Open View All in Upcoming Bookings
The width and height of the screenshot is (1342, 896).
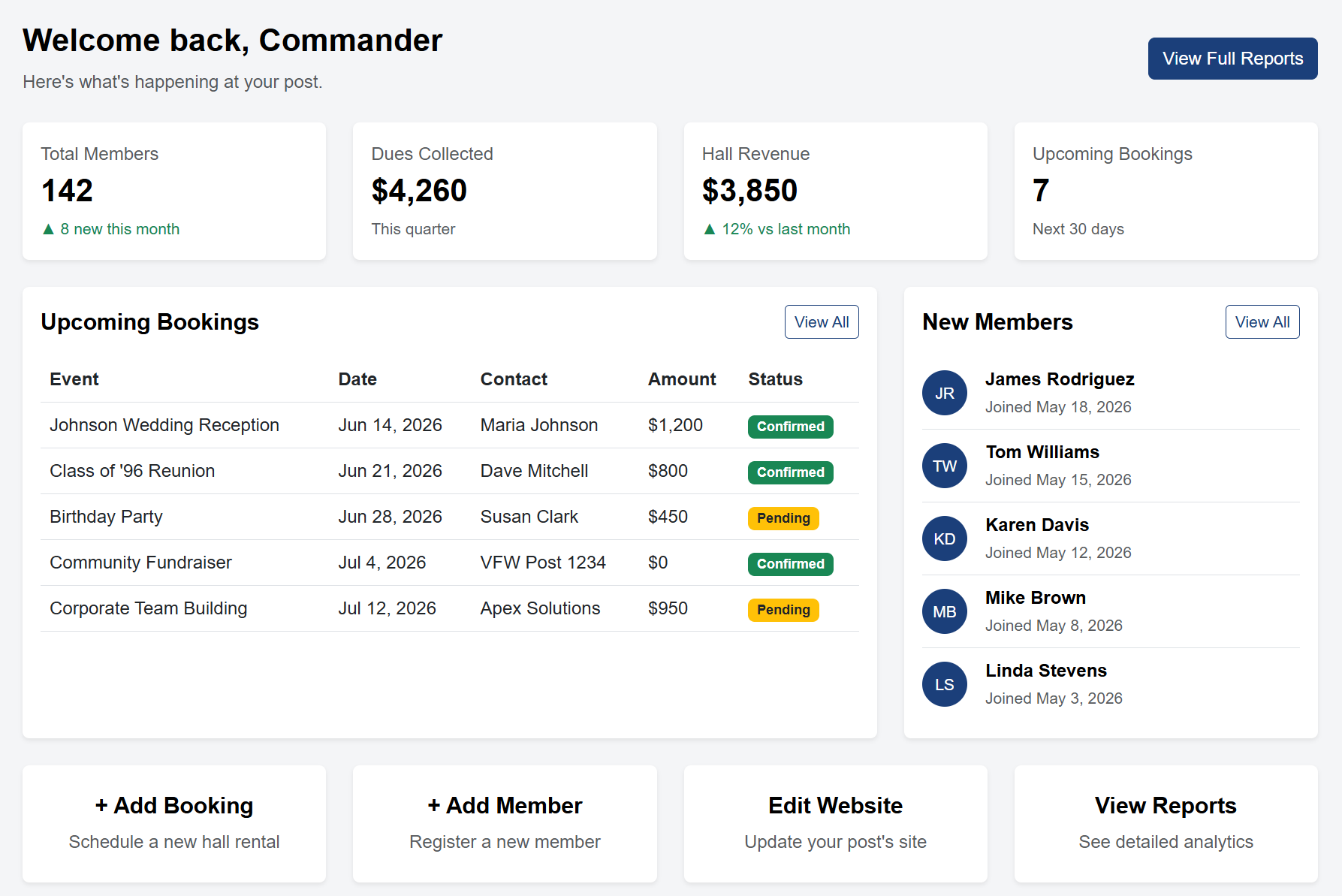(x=822, y=322)
